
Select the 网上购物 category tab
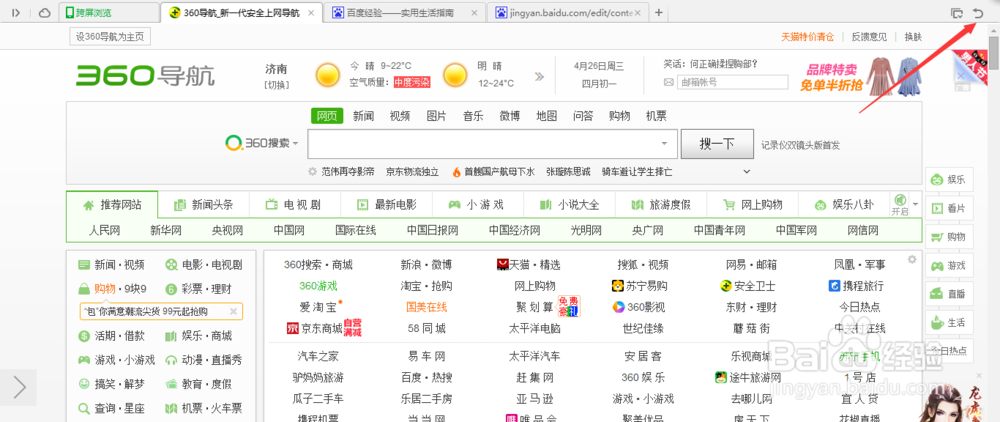click(753, 205)
